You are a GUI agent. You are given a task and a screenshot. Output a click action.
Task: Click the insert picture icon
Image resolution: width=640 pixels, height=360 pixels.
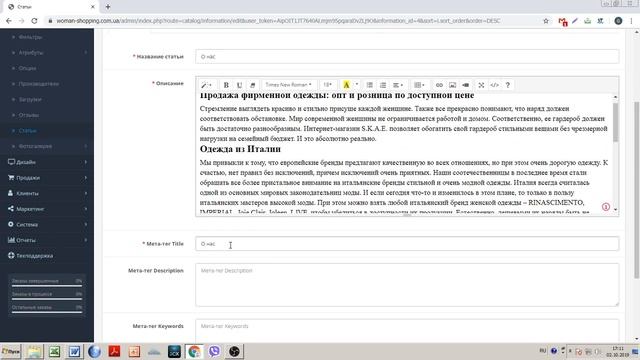pyautogui.click(x=452, y=85)
